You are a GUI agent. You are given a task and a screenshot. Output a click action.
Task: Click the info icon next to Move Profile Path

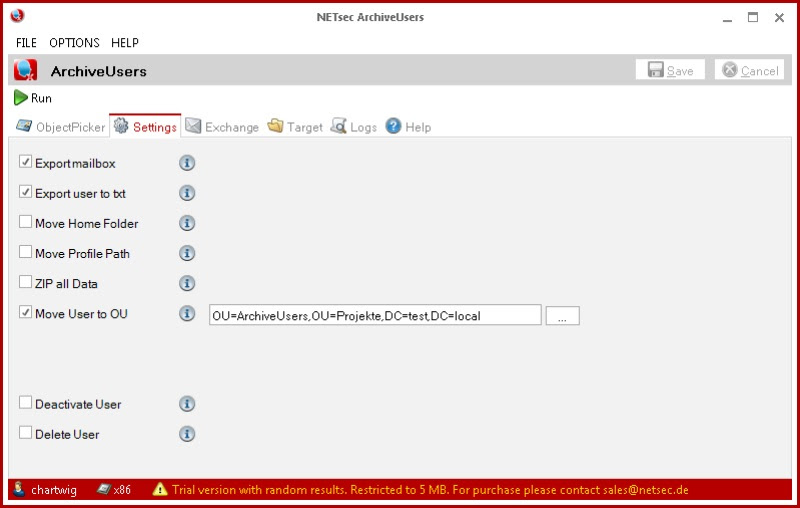(187, 253)
